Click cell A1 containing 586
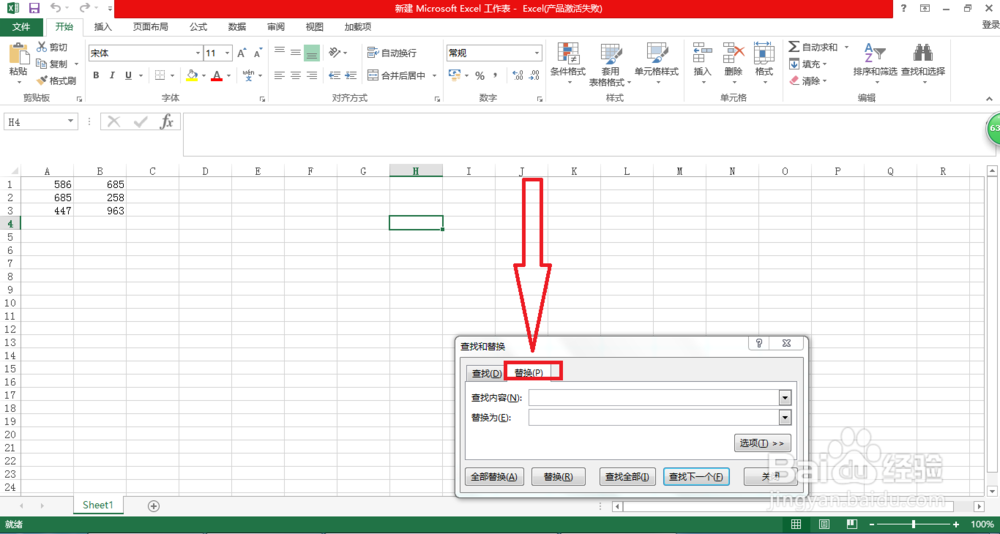 coord(47,184)
